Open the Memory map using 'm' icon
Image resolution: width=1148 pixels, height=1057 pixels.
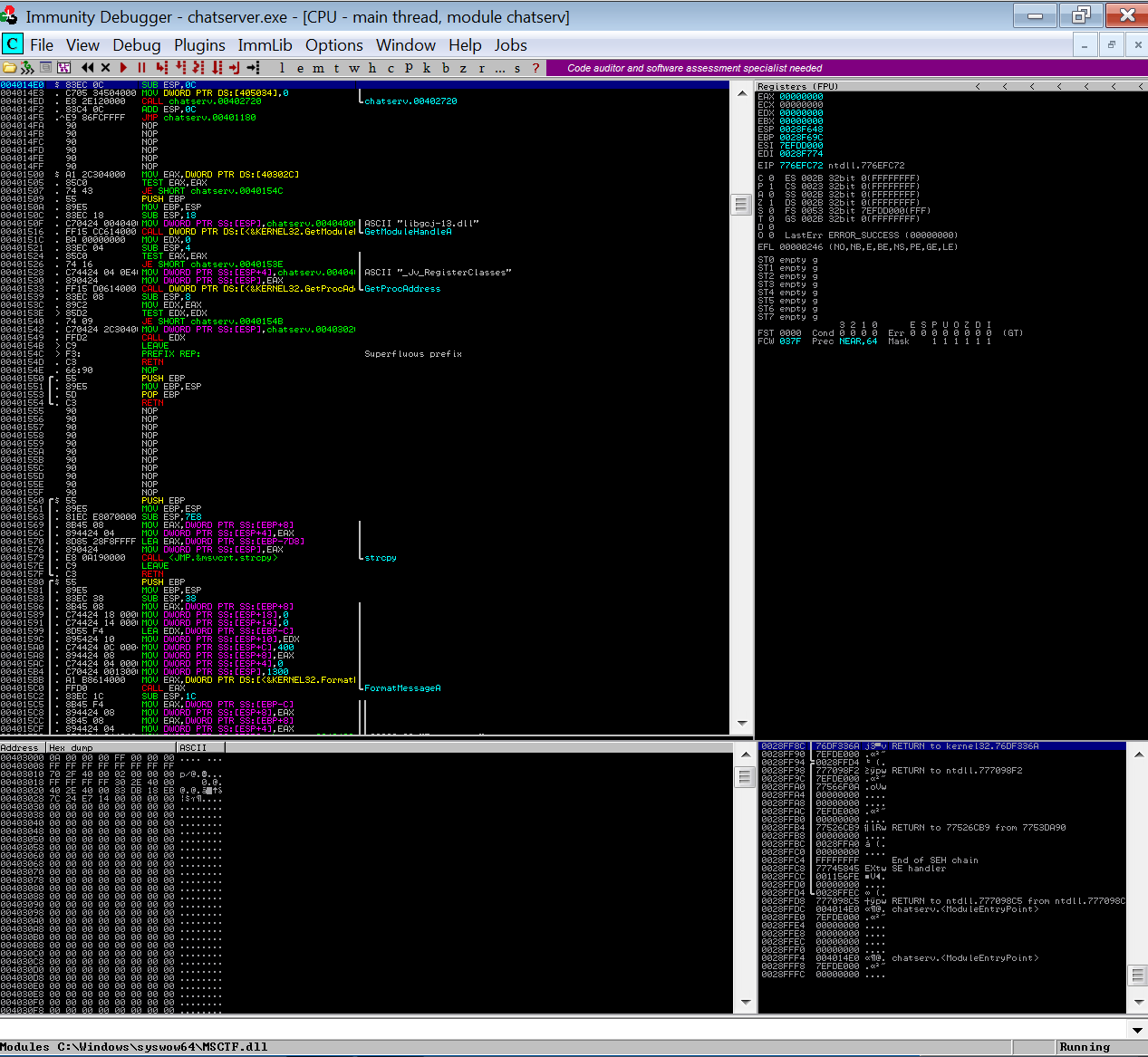[x=318, y=67]
